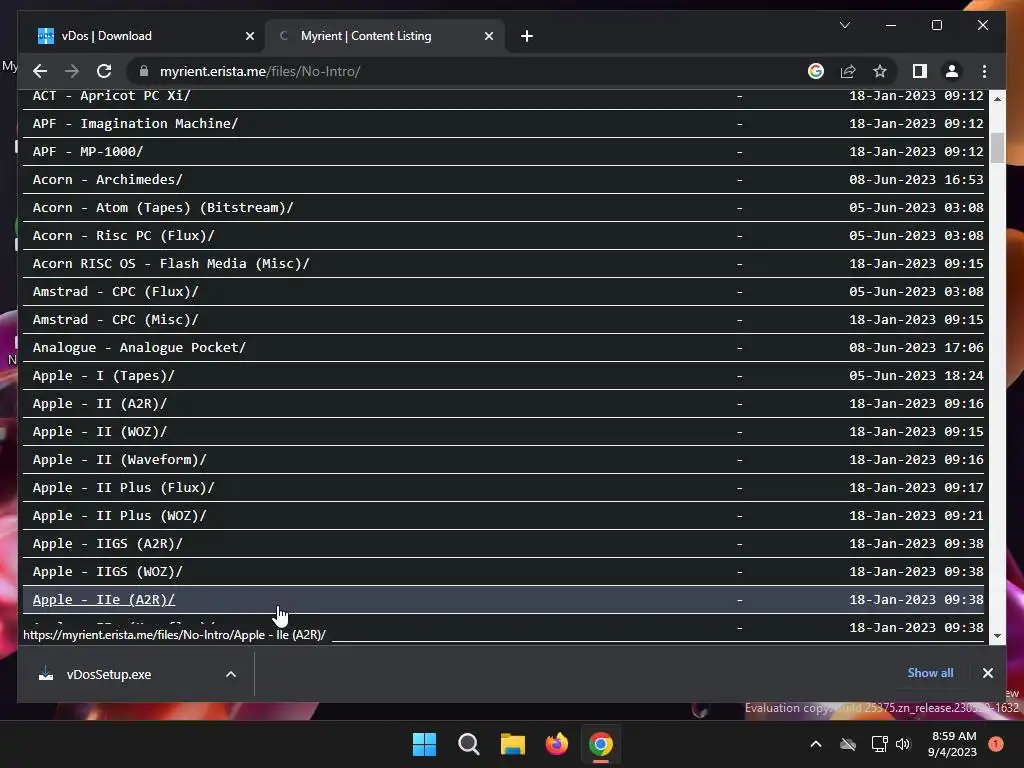Close the vDos Download tab
The height and width of the screenshot is (768, 1024).
(249, 36)
